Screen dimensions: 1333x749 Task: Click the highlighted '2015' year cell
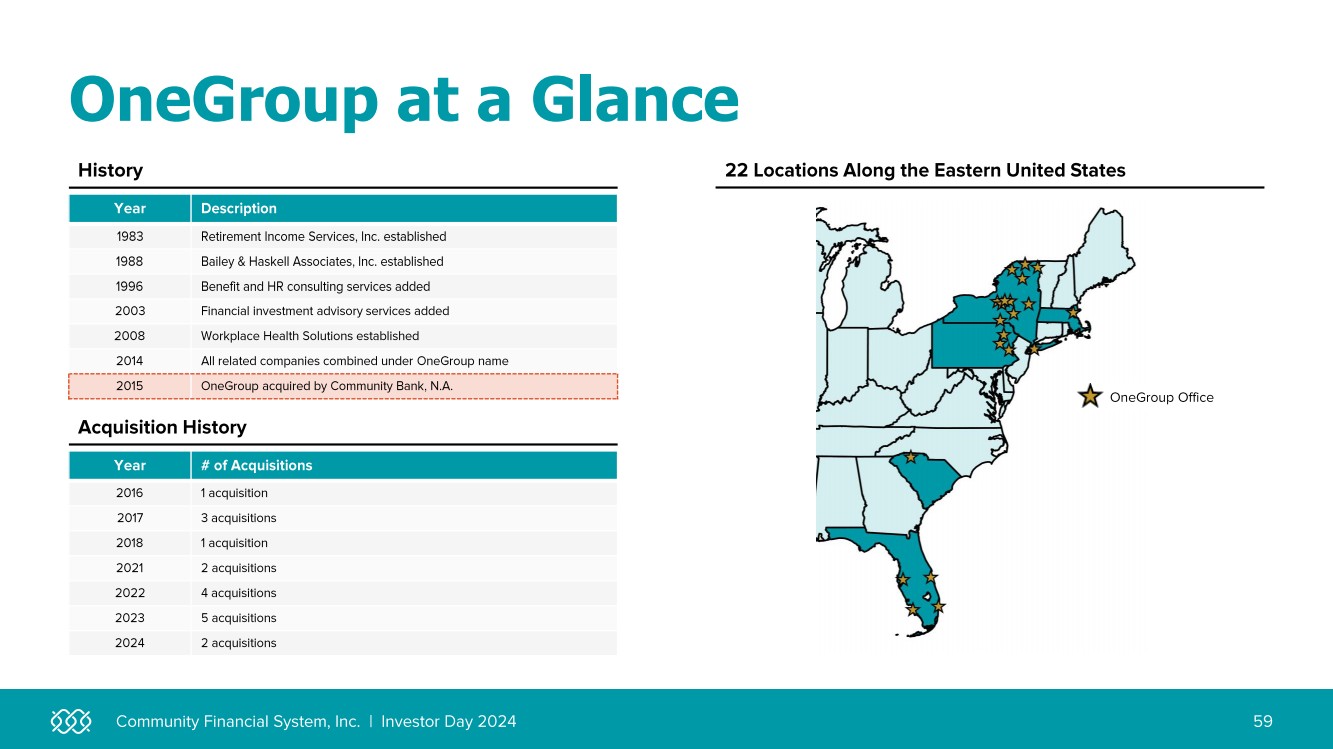coord(130,386)
